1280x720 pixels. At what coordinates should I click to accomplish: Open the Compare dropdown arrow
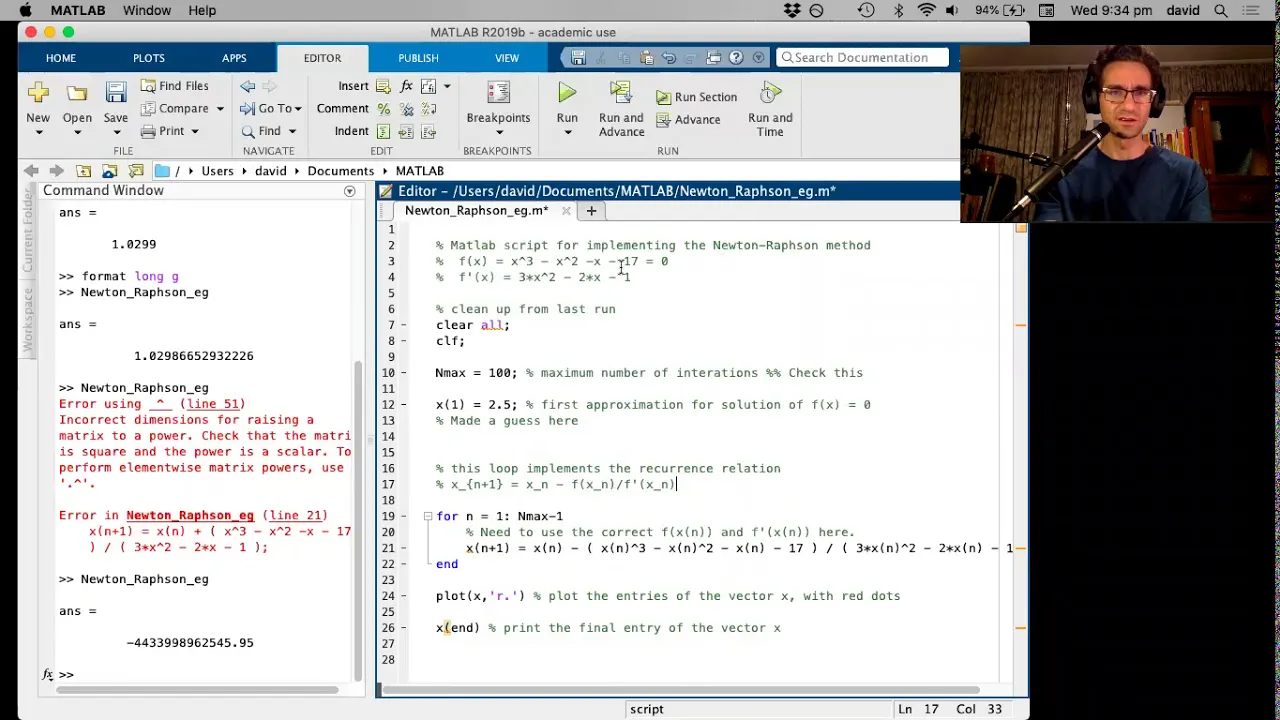[219, 109]
